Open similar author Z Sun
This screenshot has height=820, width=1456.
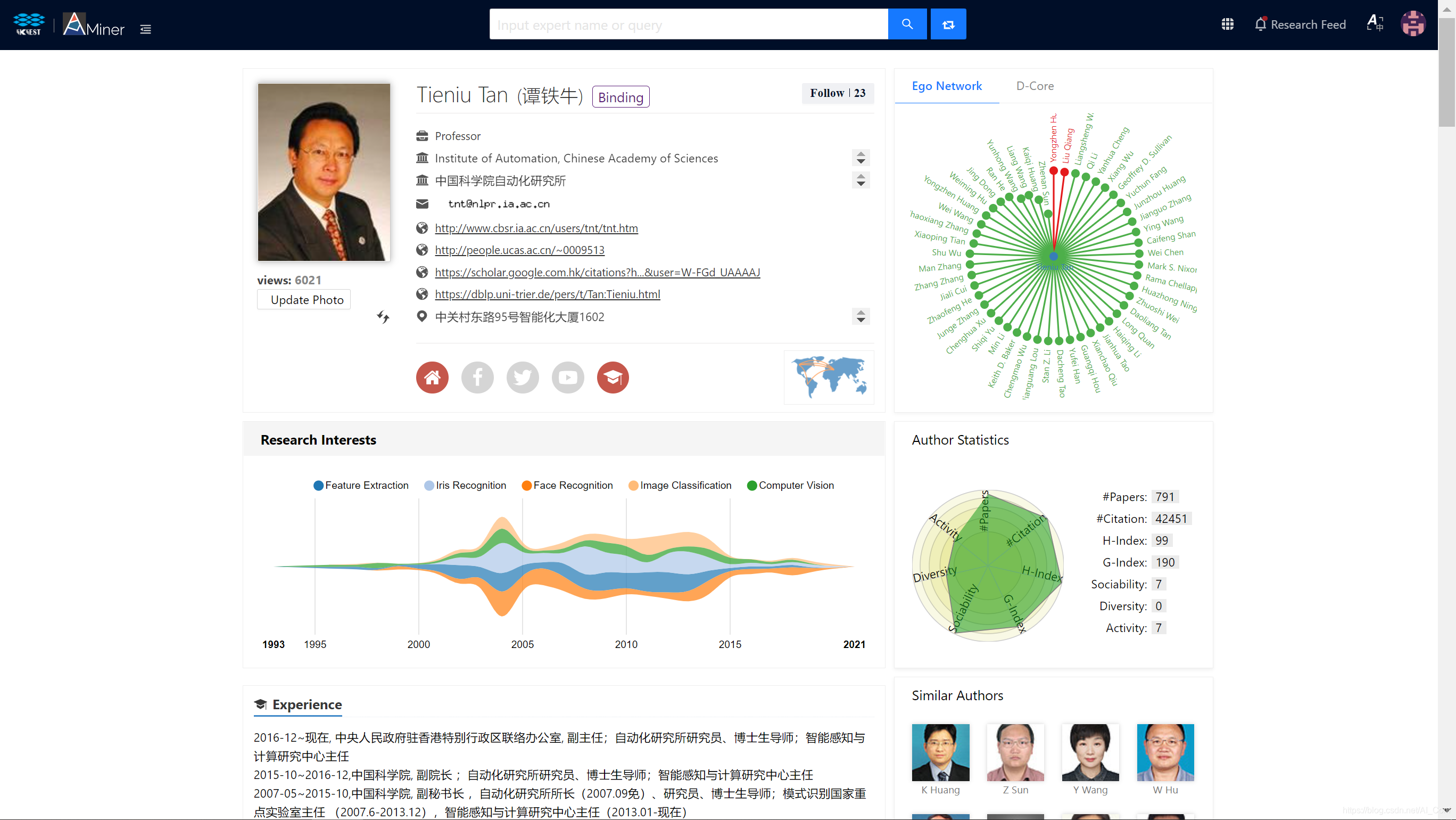click(x=1015, y=759)
